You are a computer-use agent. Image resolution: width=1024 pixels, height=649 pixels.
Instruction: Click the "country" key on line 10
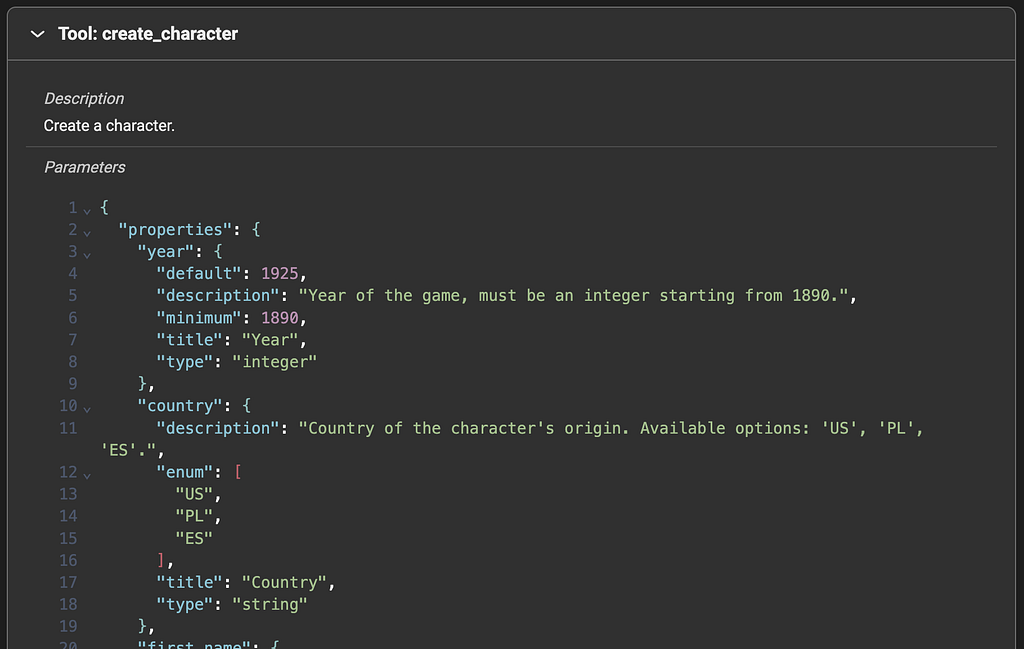pos(180,406)
